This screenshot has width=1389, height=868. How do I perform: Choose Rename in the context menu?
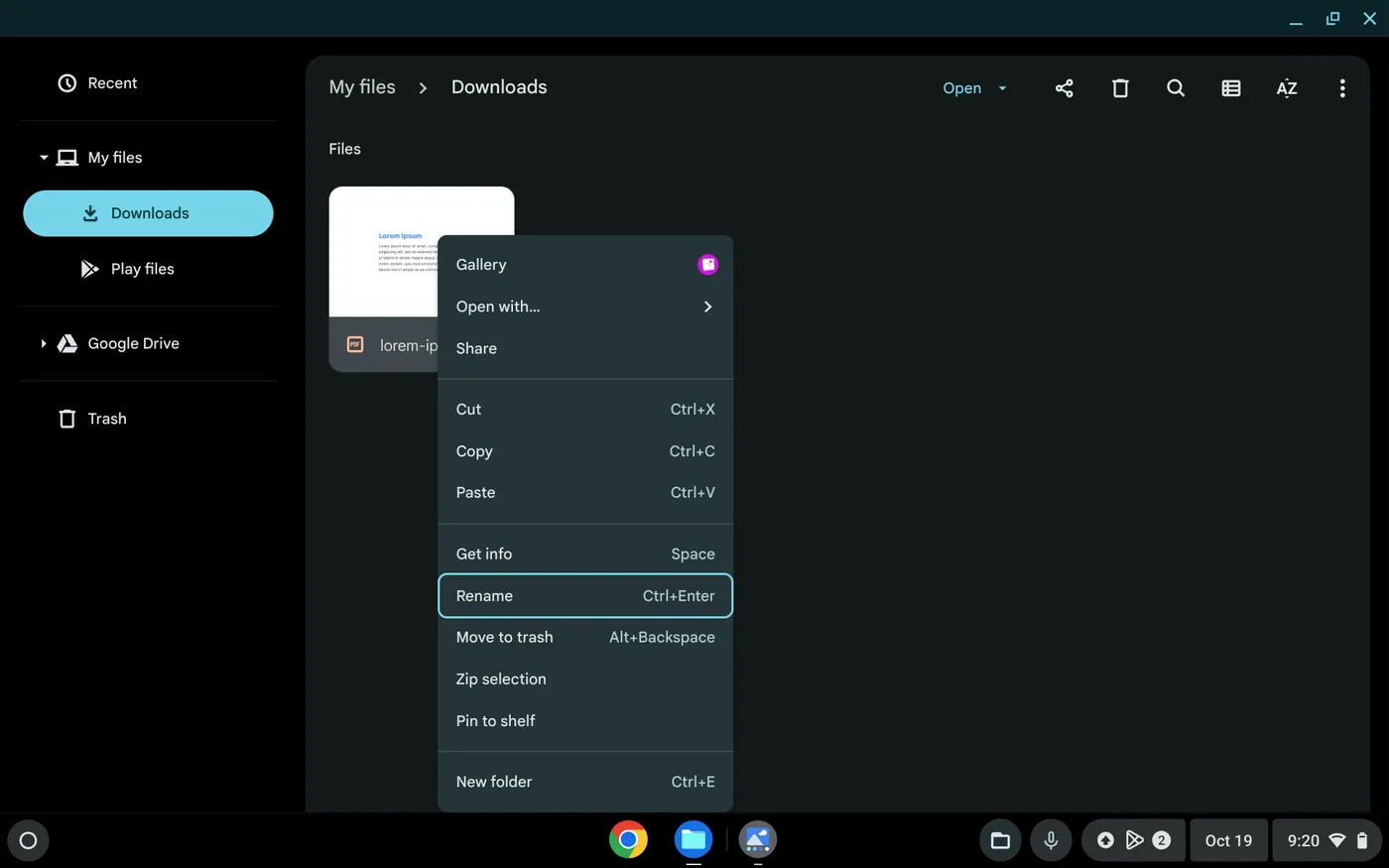585,596
